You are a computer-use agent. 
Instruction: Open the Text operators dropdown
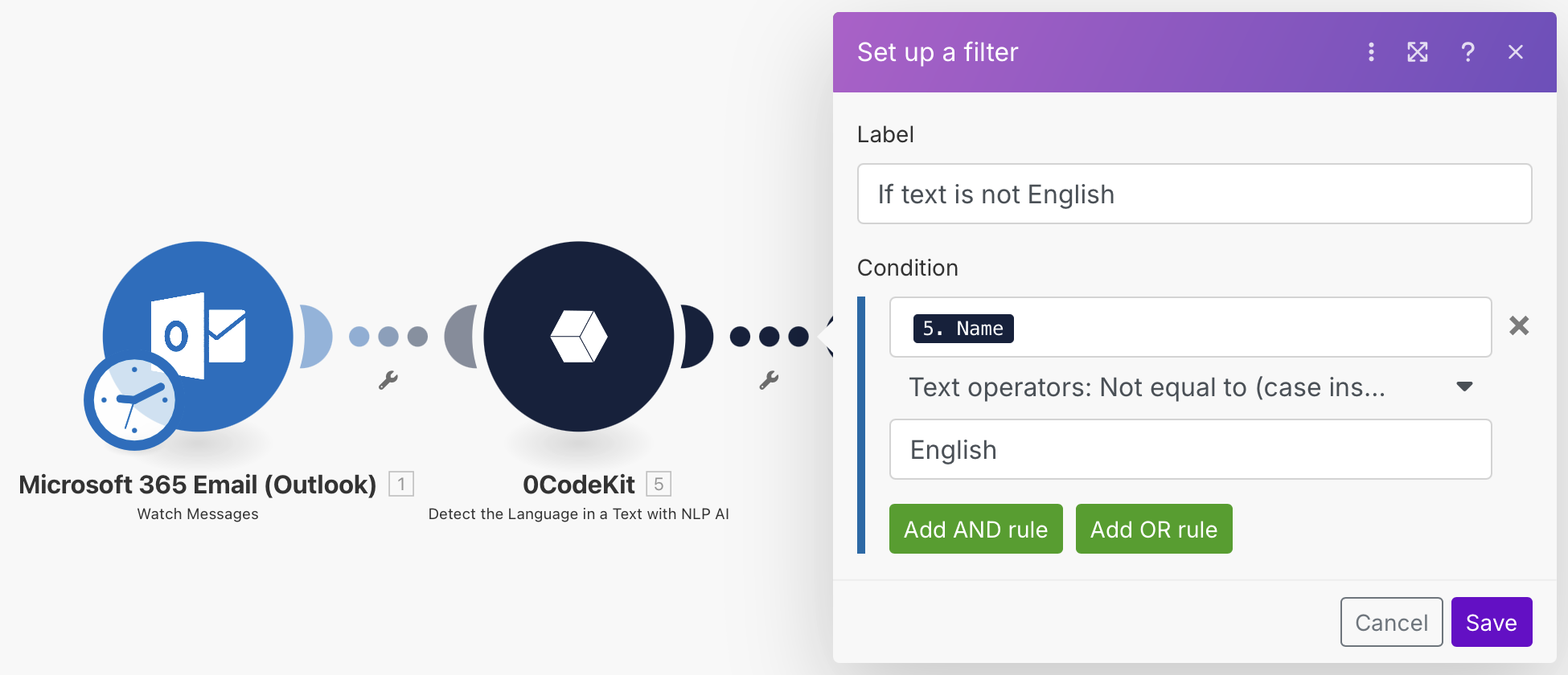click(x=1190, y=387)
